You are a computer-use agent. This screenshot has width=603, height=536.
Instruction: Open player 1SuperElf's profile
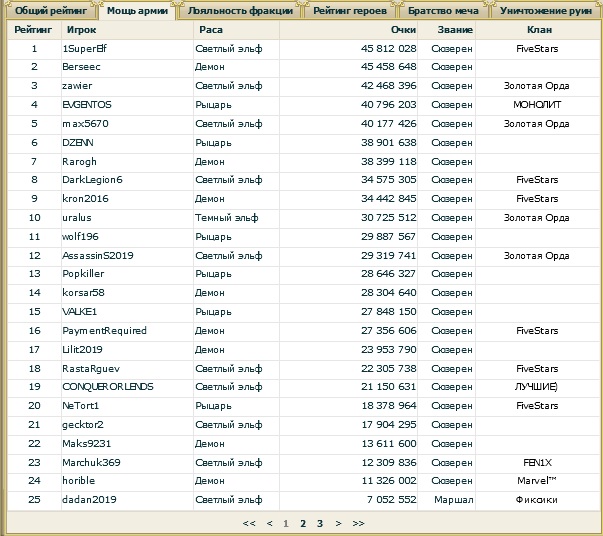coord(83,48)
